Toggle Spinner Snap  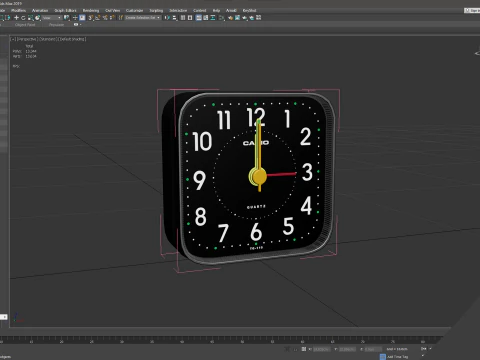[112, 18]
